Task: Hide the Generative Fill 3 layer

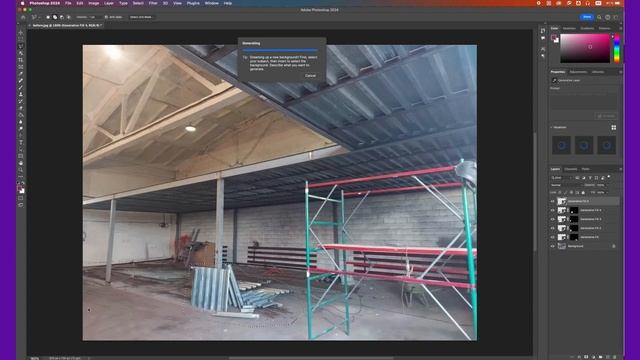Action: coord(553,219)
